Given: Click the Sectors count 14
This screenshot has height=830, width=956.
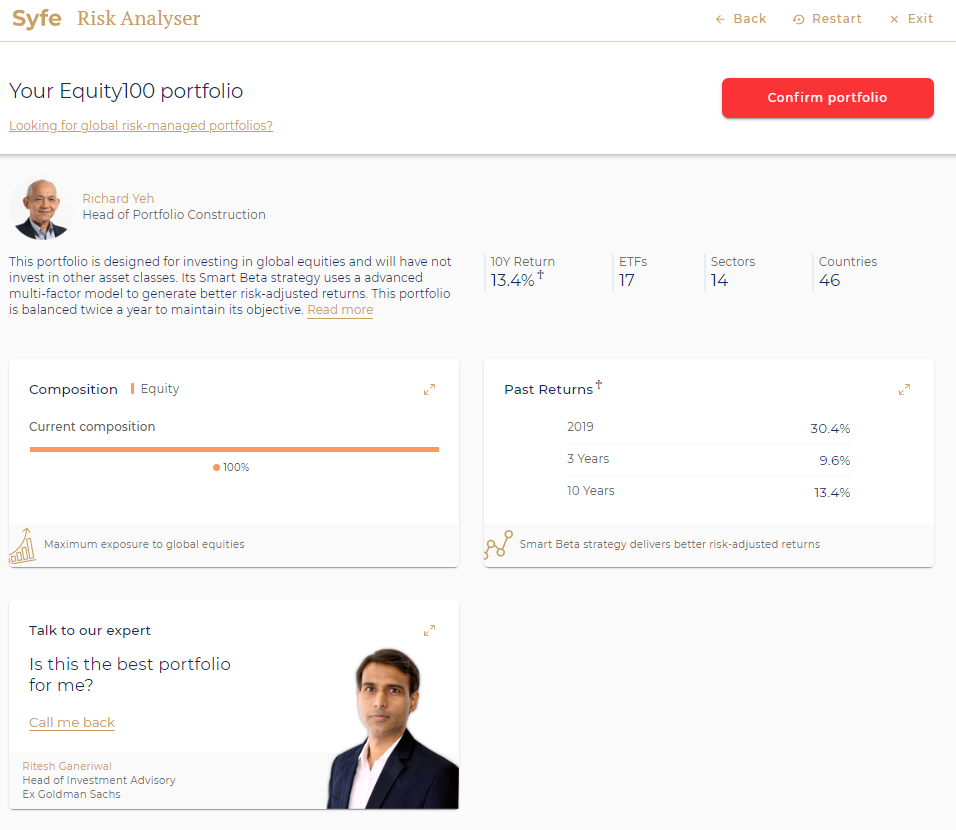Looking at the screenshot, I should pyautogui.click(x=719, y=281).
